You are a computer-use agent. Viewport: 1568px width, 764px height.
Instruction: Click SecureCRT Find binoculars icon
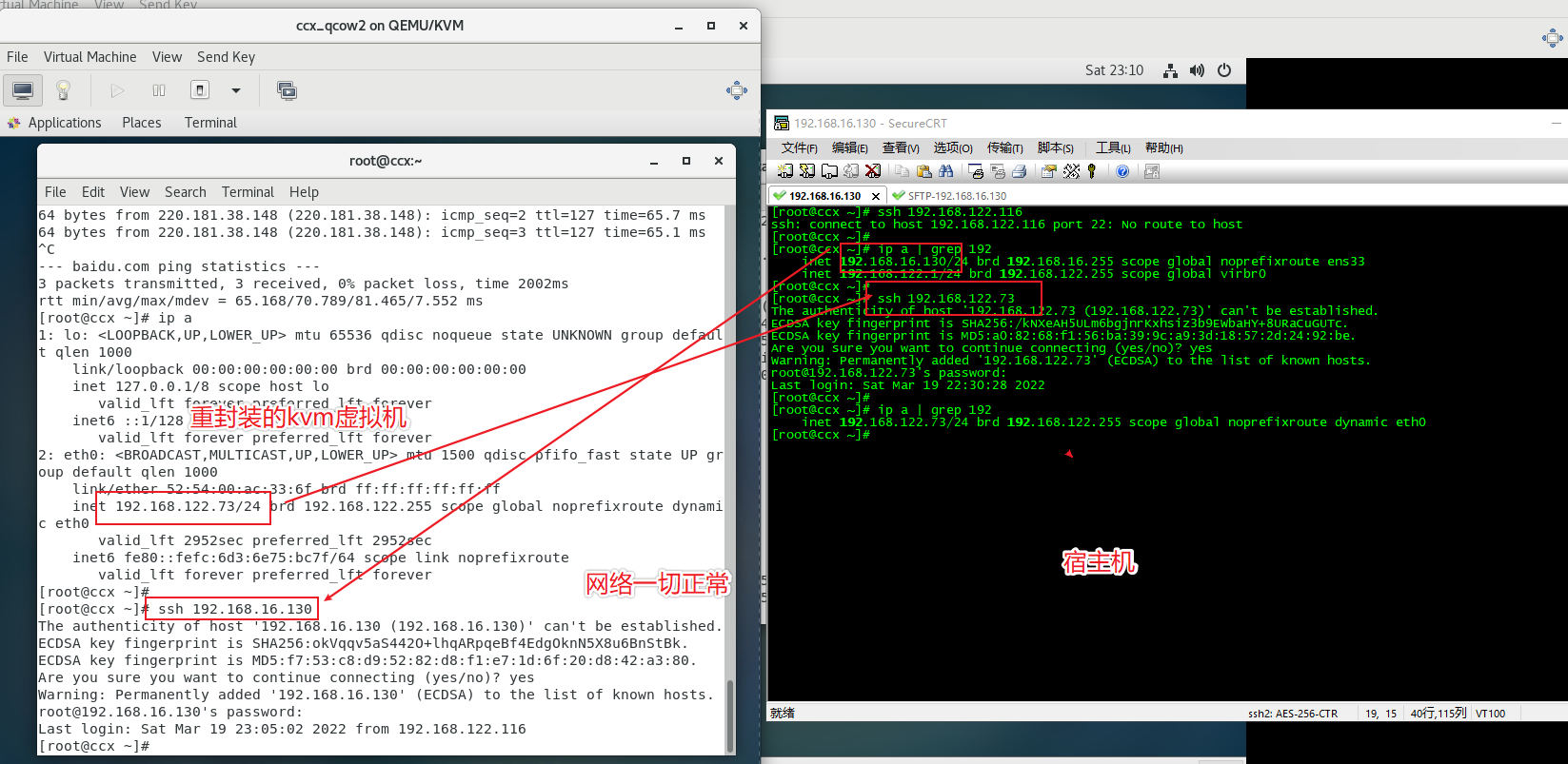[x=946, y=171]
